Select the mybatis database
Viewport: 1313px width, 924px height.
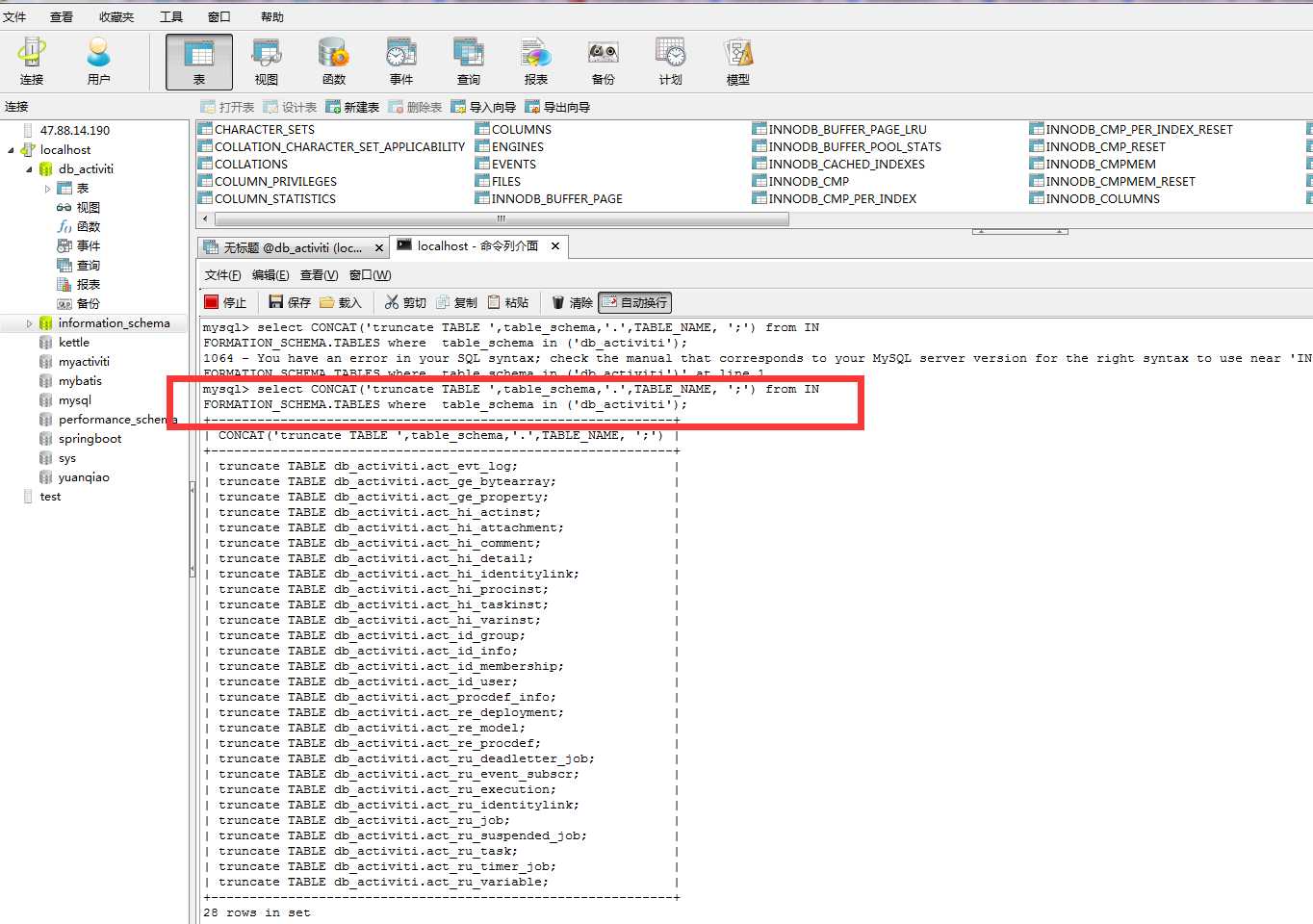point(80,381)
